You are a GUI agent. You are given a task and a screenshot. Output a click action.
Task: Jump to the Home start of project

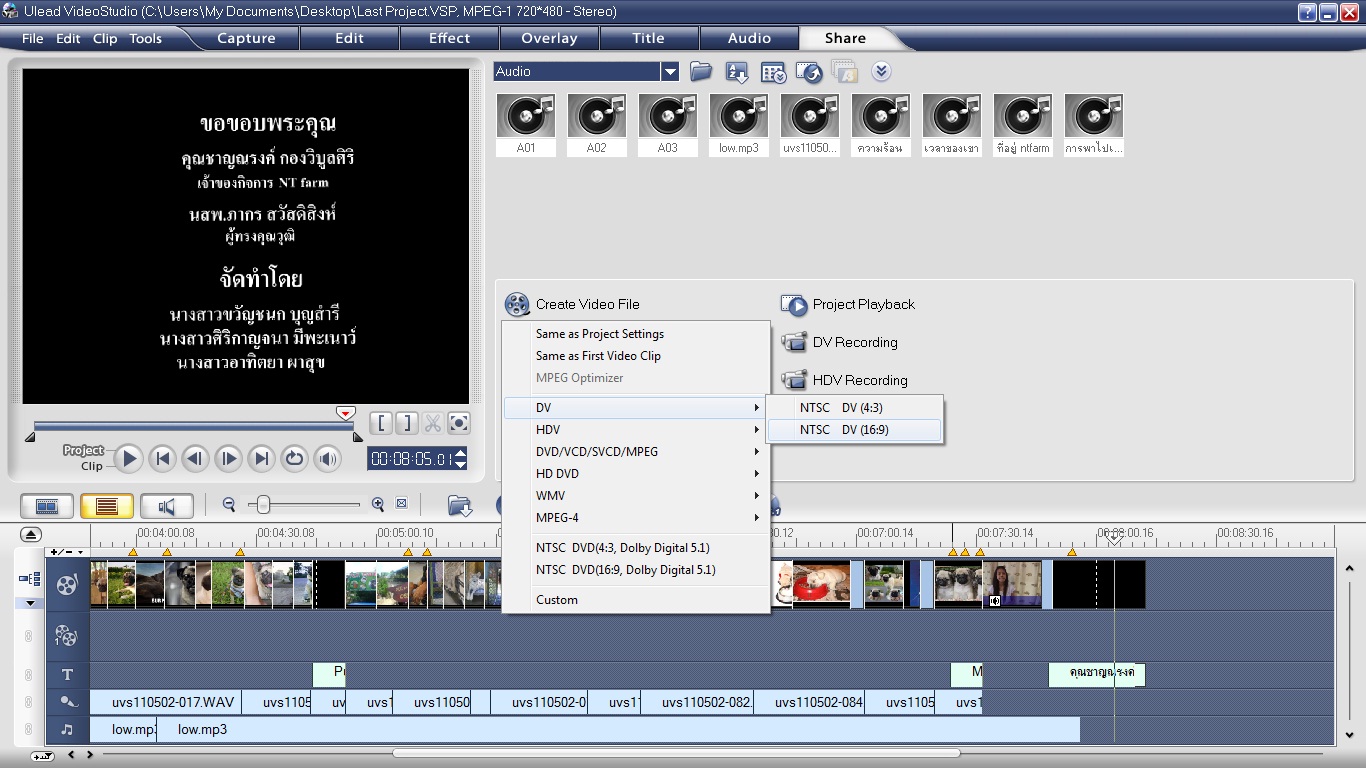pos(162,459)
